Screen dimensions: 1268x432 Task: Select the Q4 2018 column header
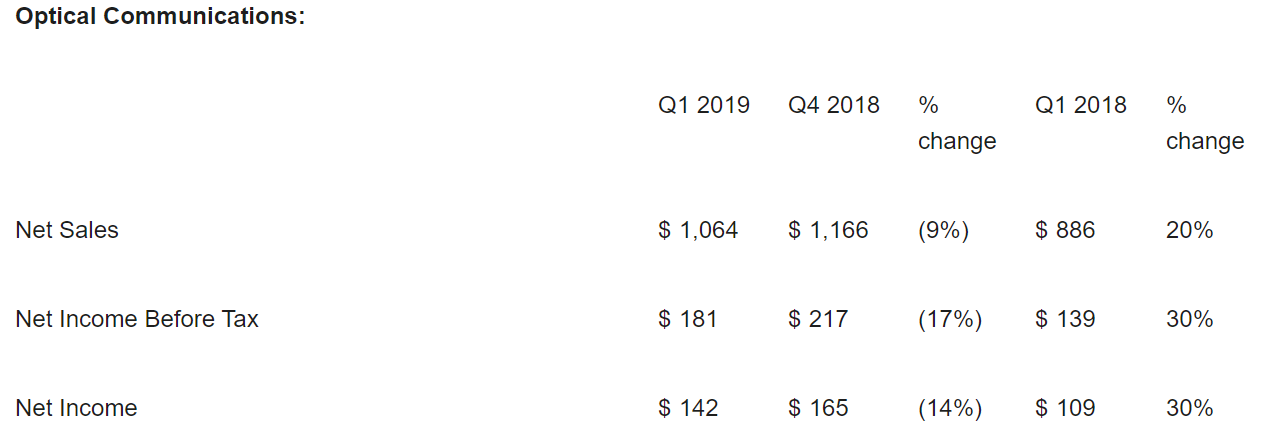tap(833, 105)
